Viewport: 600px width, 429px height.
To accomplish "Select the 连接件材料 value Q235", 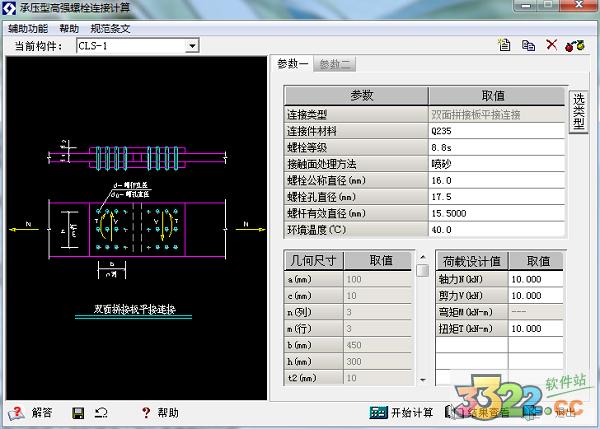I will tap(497, 131).
